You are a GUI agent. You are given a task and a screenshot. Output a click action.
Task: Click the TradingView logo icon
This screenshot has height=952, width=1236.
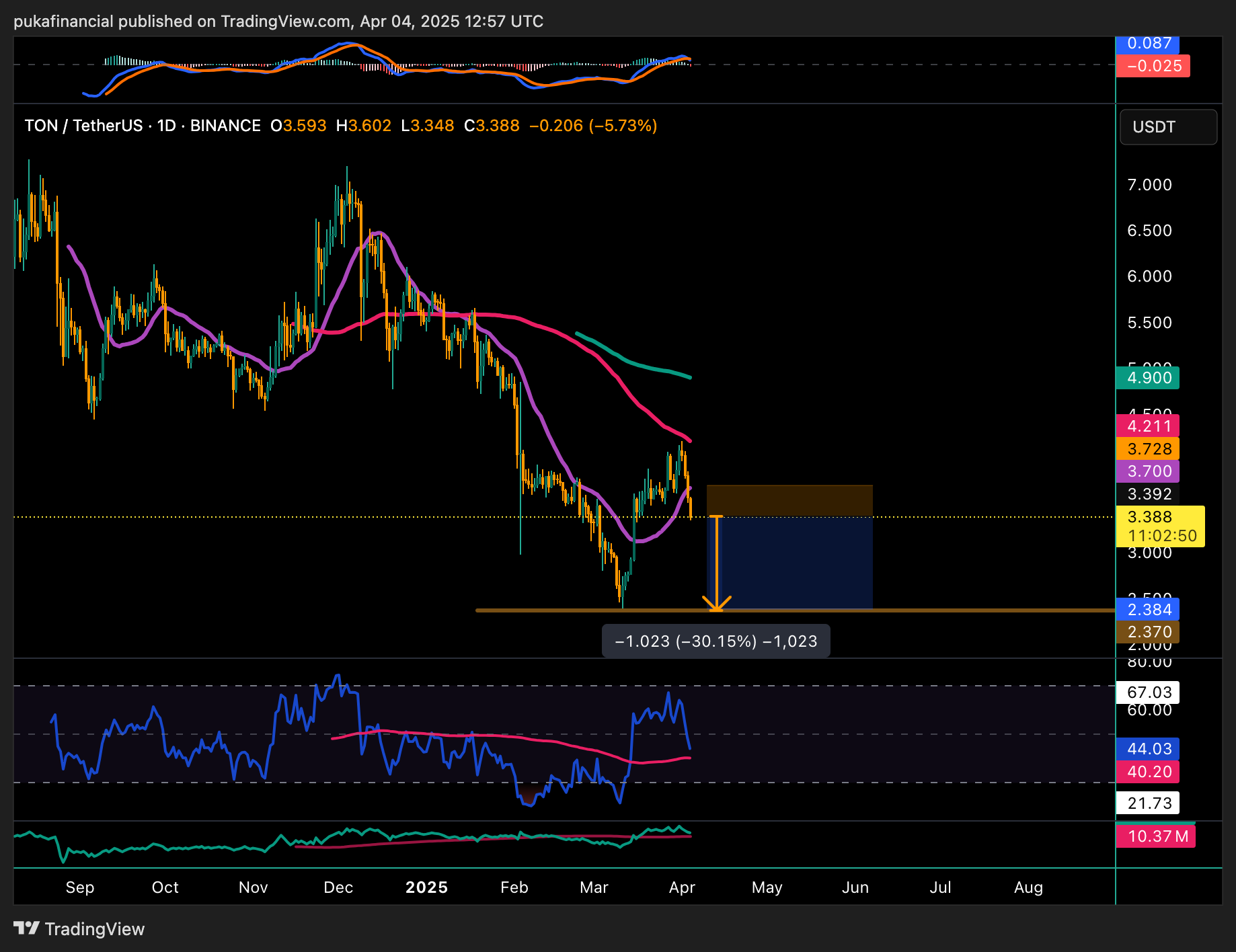click(x=27, y=928)
